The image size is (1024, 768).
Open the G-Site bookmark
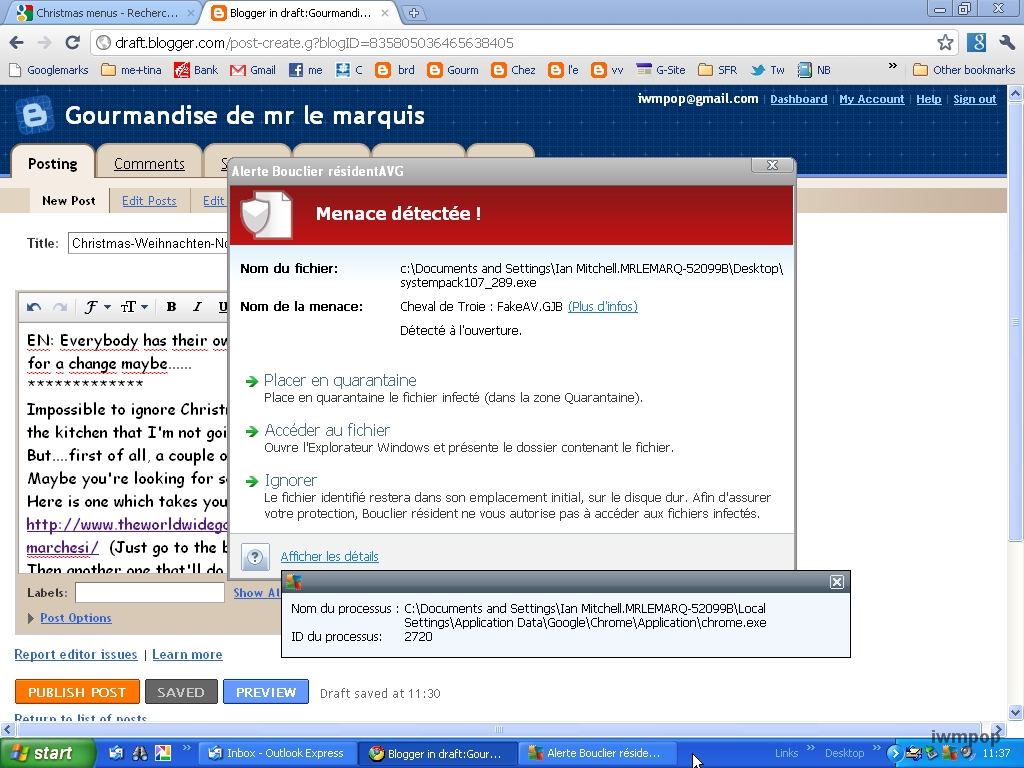pyautogui.click(x=660, y=70)
